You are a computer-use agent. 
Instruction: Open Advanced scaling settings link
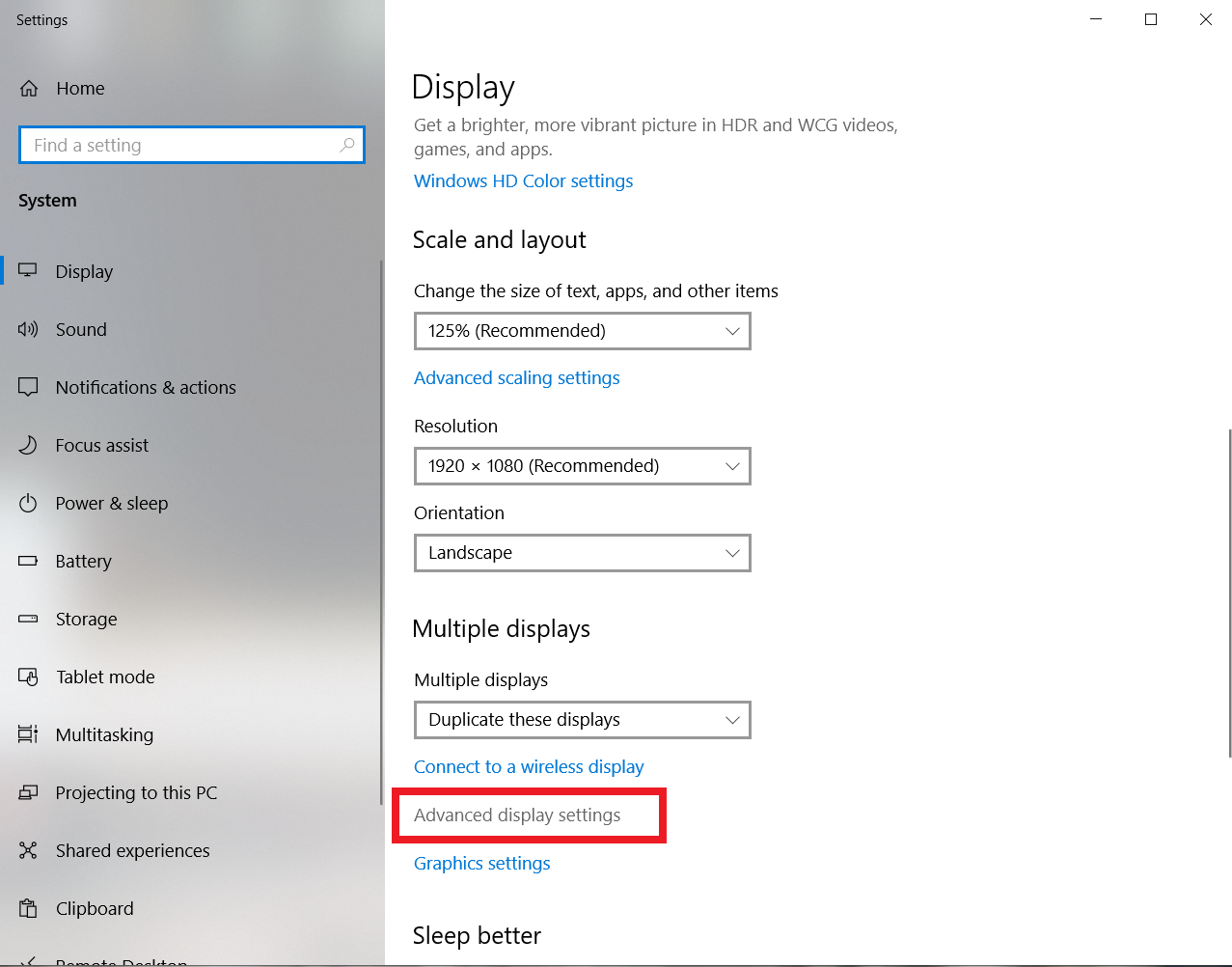point(517,378)
